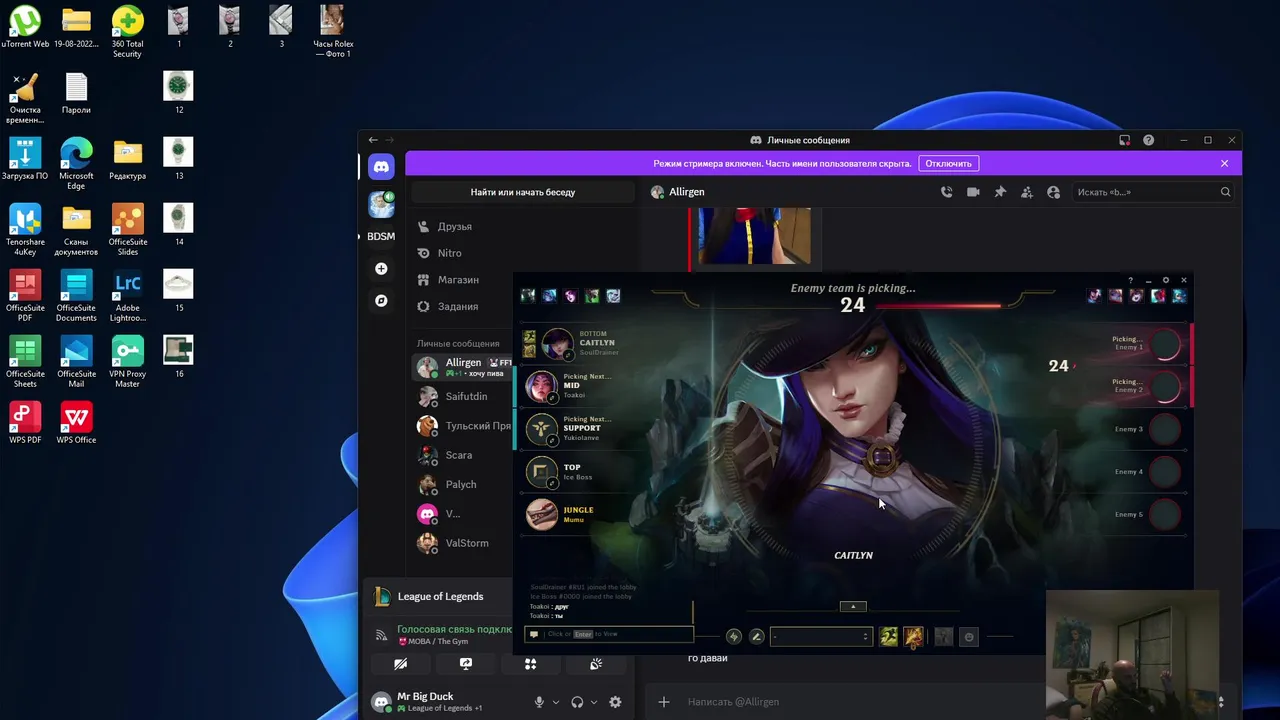The height and width of the screenshot is (720, 1280).
Task: Open Друзья in Discord sidebar
Action: [x=522, y=227]
